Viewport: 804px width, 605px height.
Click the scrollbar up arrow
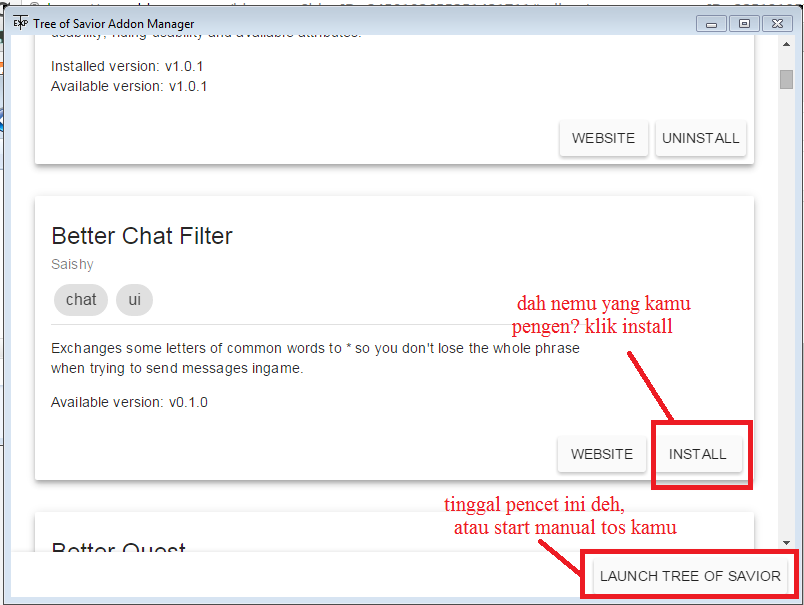click(786, 45)
